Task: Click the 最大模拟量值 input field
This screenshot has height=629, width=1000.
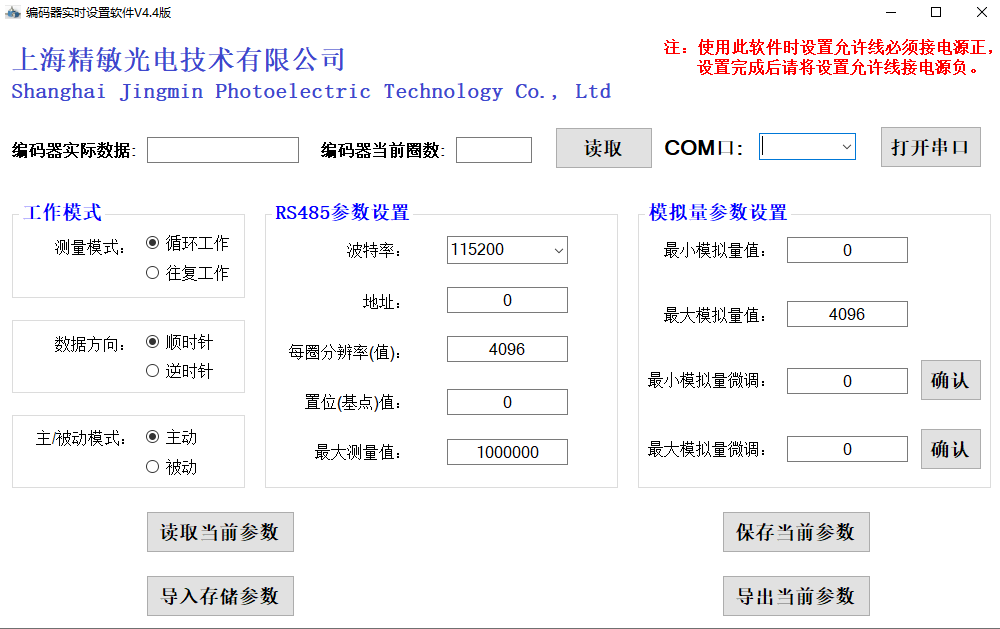Action: pyautogui.click(x=847, y=315)
